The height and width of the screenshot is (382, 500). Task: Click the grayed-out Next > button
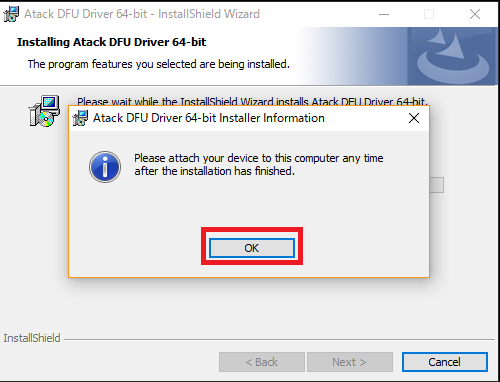click(350, 362)
